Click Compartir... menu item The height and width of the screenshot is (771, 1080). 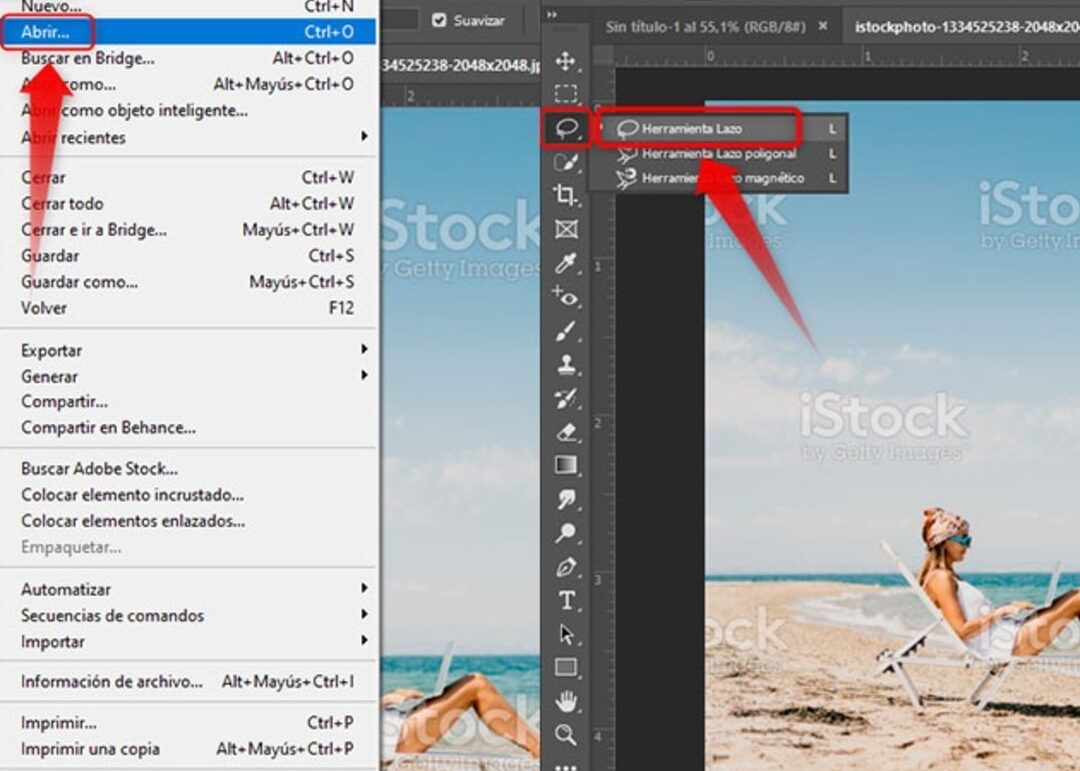click(x=188, y=402)
